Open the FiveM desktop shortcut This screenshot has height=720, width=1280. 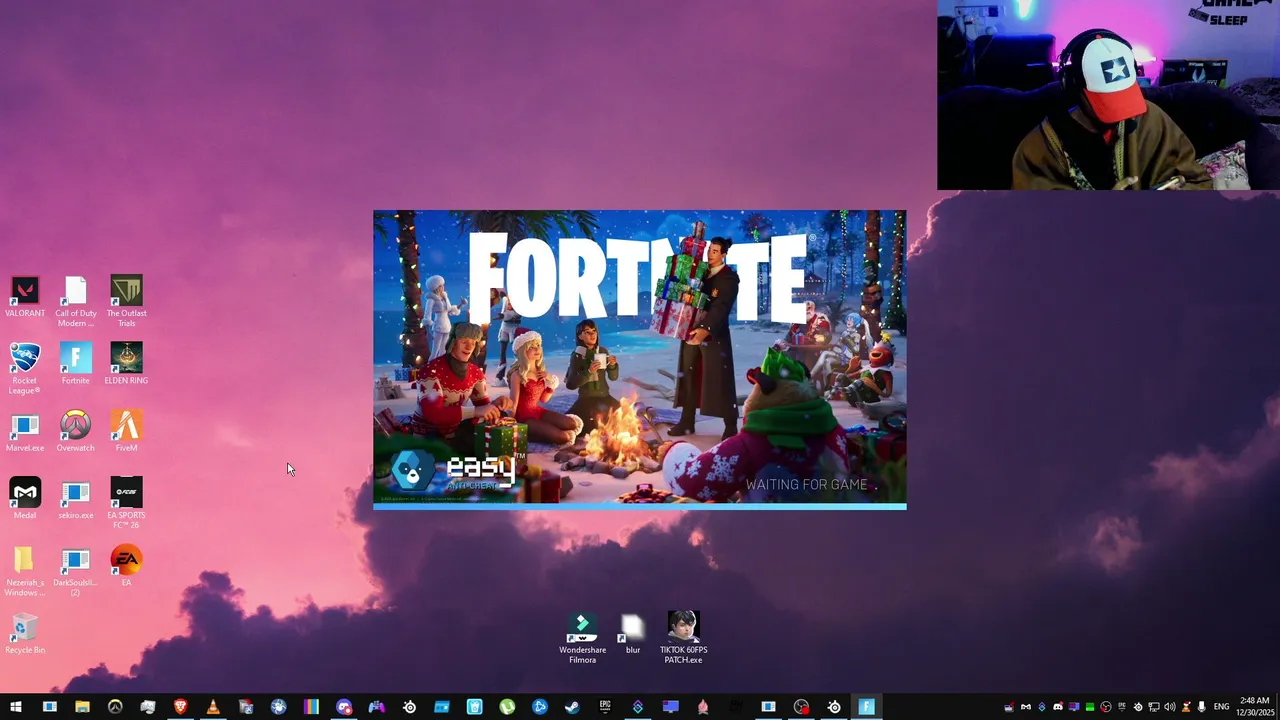[126, 431]
